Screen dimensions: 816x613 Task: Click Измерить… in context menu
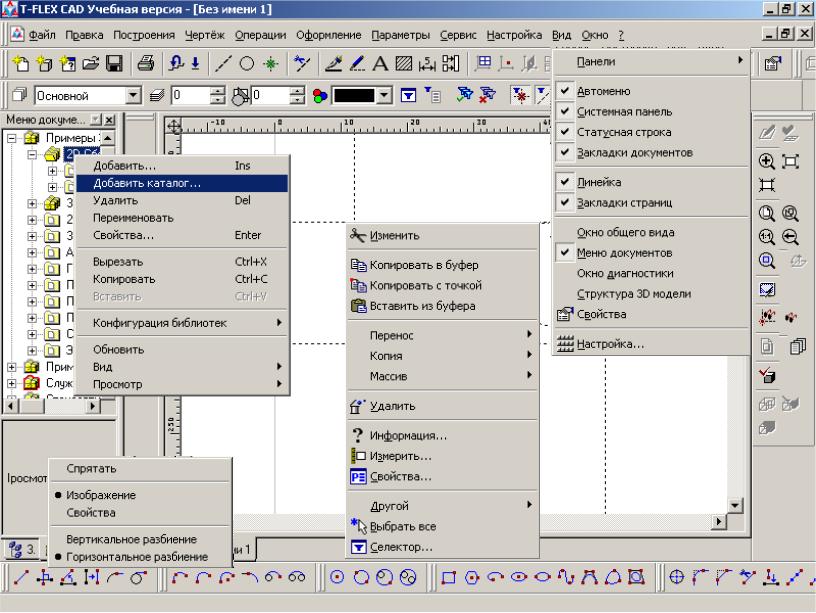click(442, 456)
